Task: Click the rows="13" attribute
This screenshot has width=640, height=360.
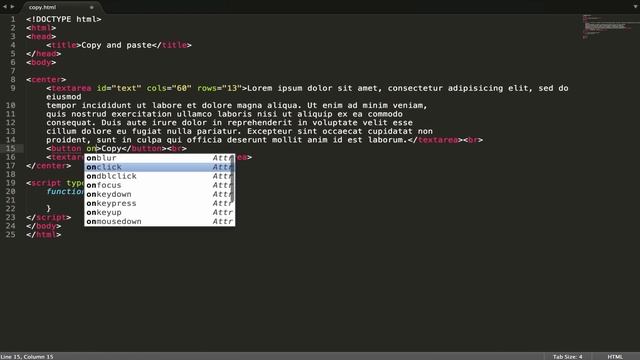Action: pos(220,88)
